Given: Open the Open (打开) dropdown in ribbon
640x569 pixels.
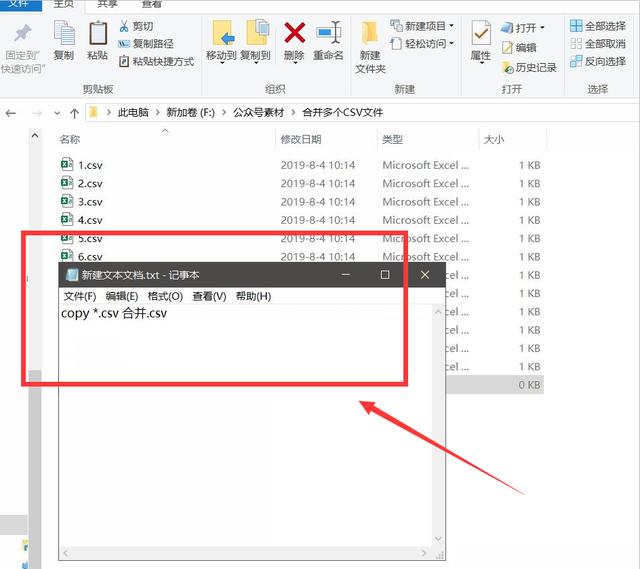Looking at the screenshot, I should click(522, 27).
